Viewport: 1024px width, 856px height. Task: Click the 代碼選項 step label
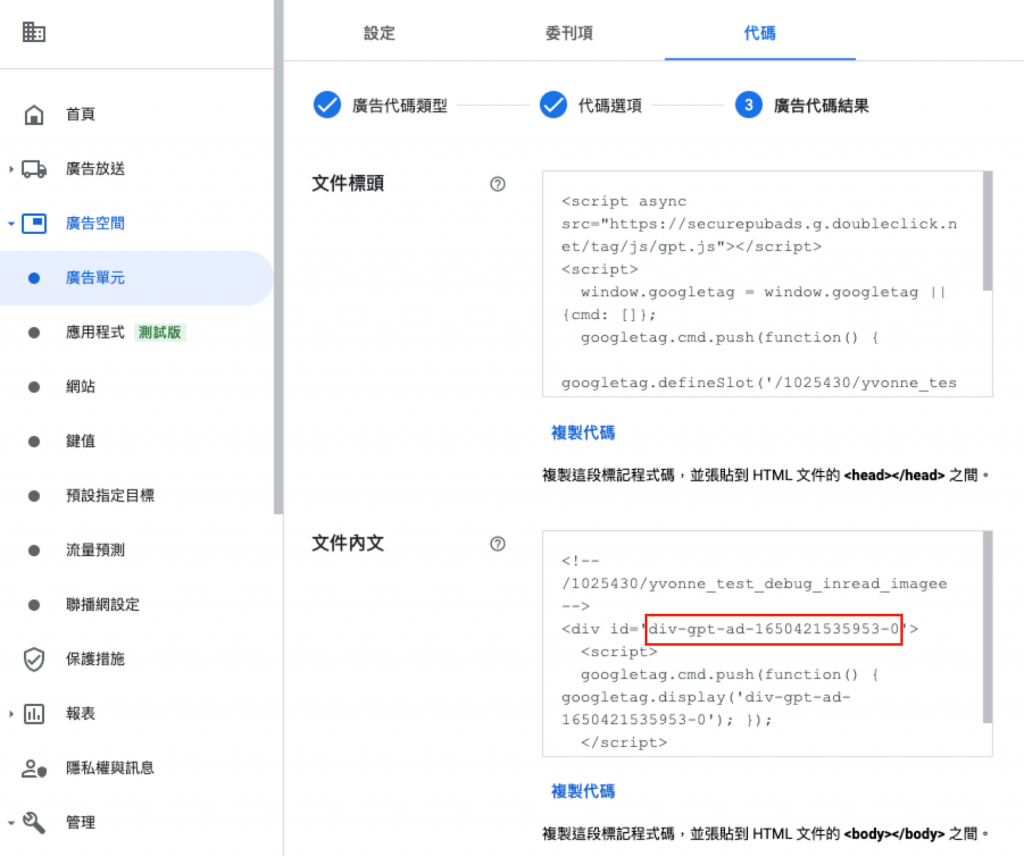click(x=610, y=106)
